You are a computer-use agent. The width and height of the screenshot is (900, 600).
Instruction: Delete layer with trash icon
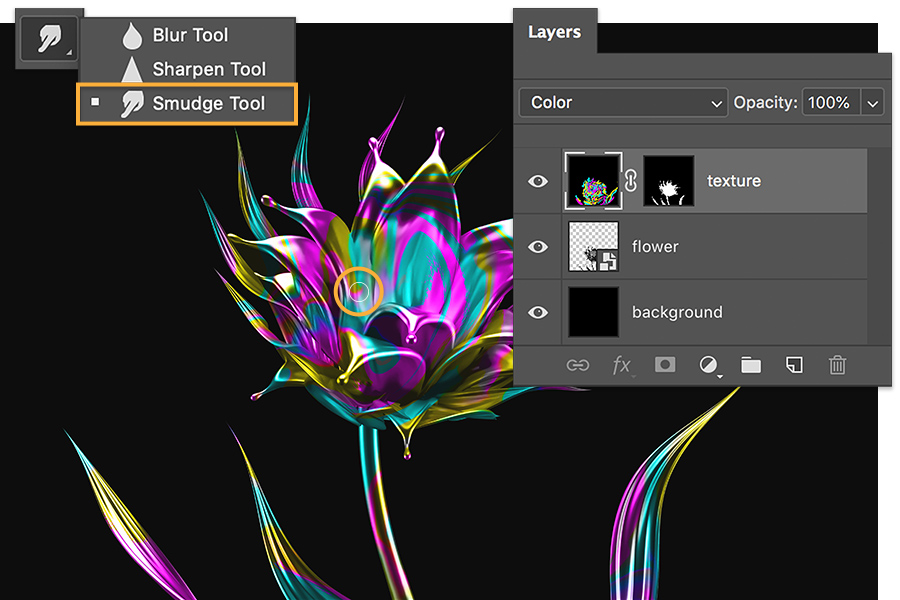(837, 365)
